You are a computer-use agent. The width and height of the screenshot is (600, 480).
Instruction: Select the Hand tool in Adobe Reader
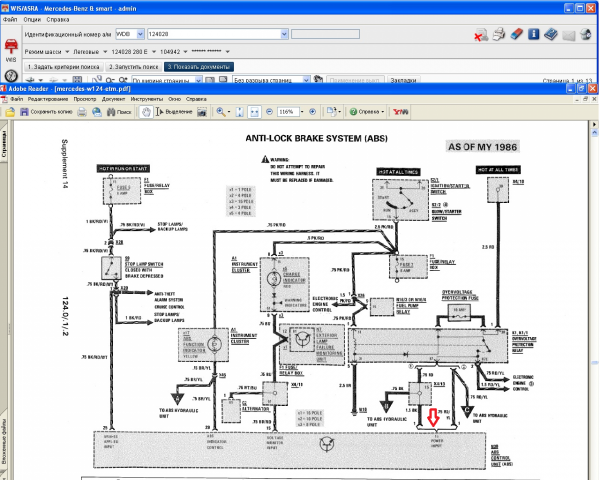(x=146, y=112)
